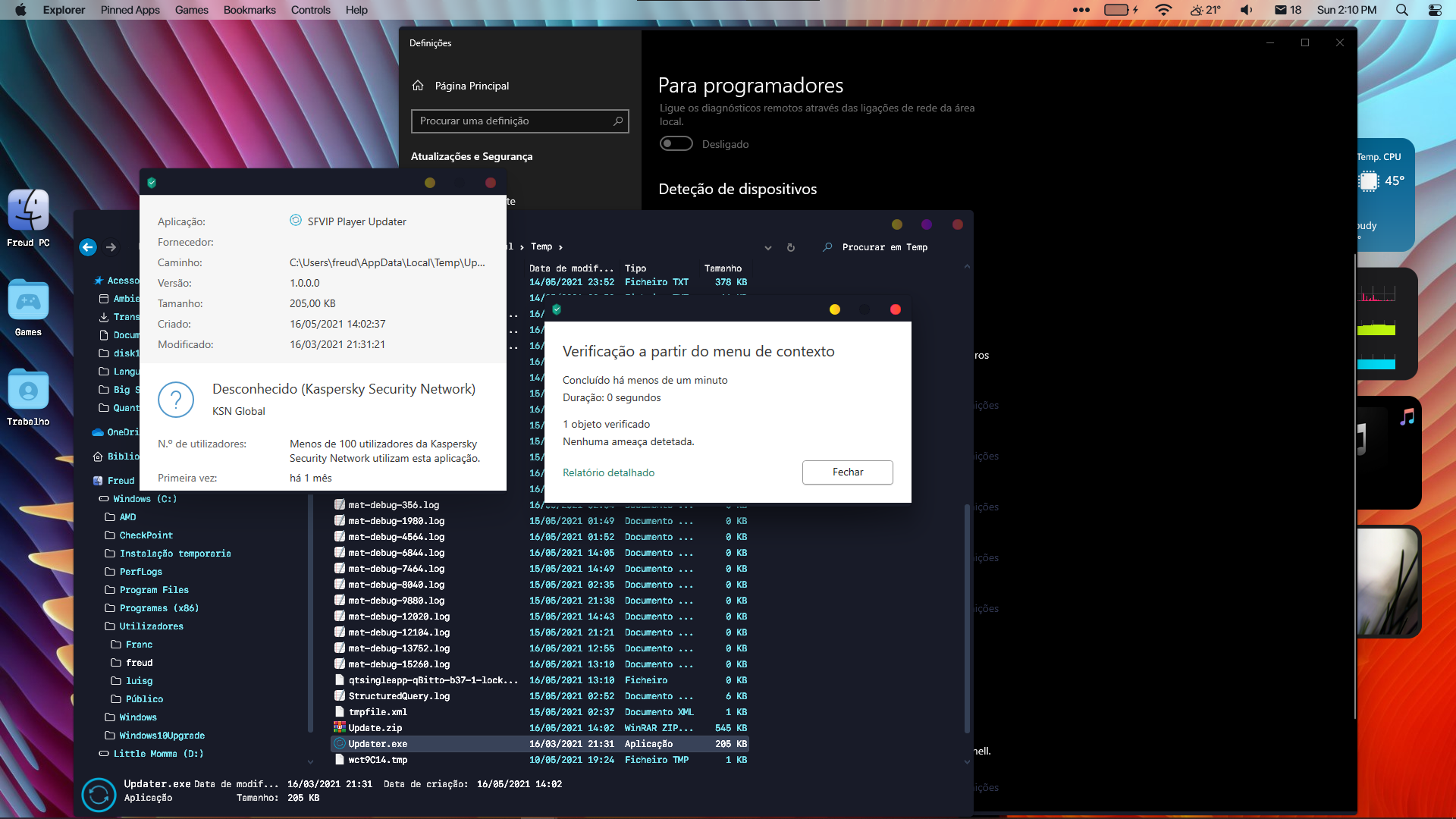
Task: Click the search magnifier icon beside Procurar em Temp
Action: point(827,247)
